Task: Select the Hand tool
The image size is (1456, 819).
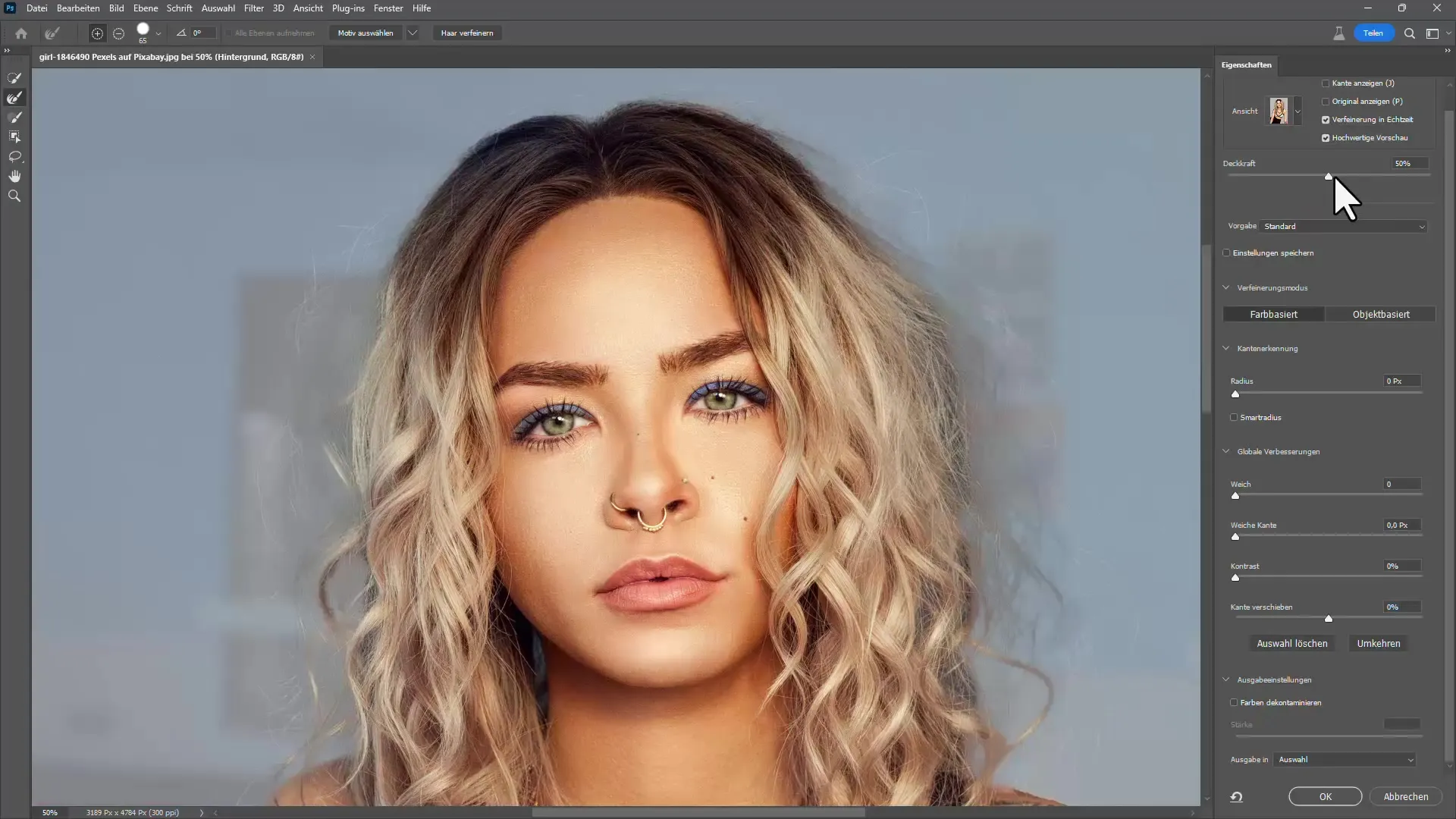Action: click(x=14, y=177)
